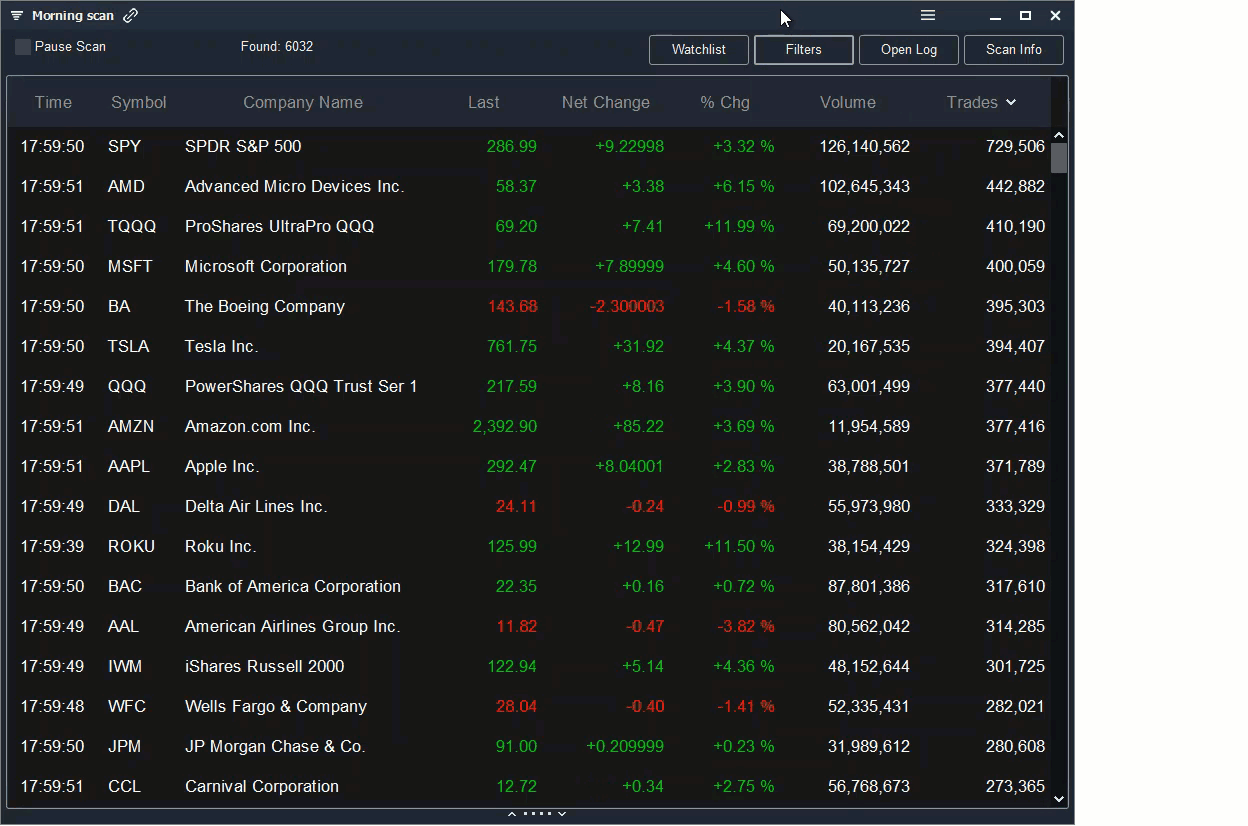The image size is (1248, 826).
Task: Click the Scan Info button
Action: [x=1013, y=49]
